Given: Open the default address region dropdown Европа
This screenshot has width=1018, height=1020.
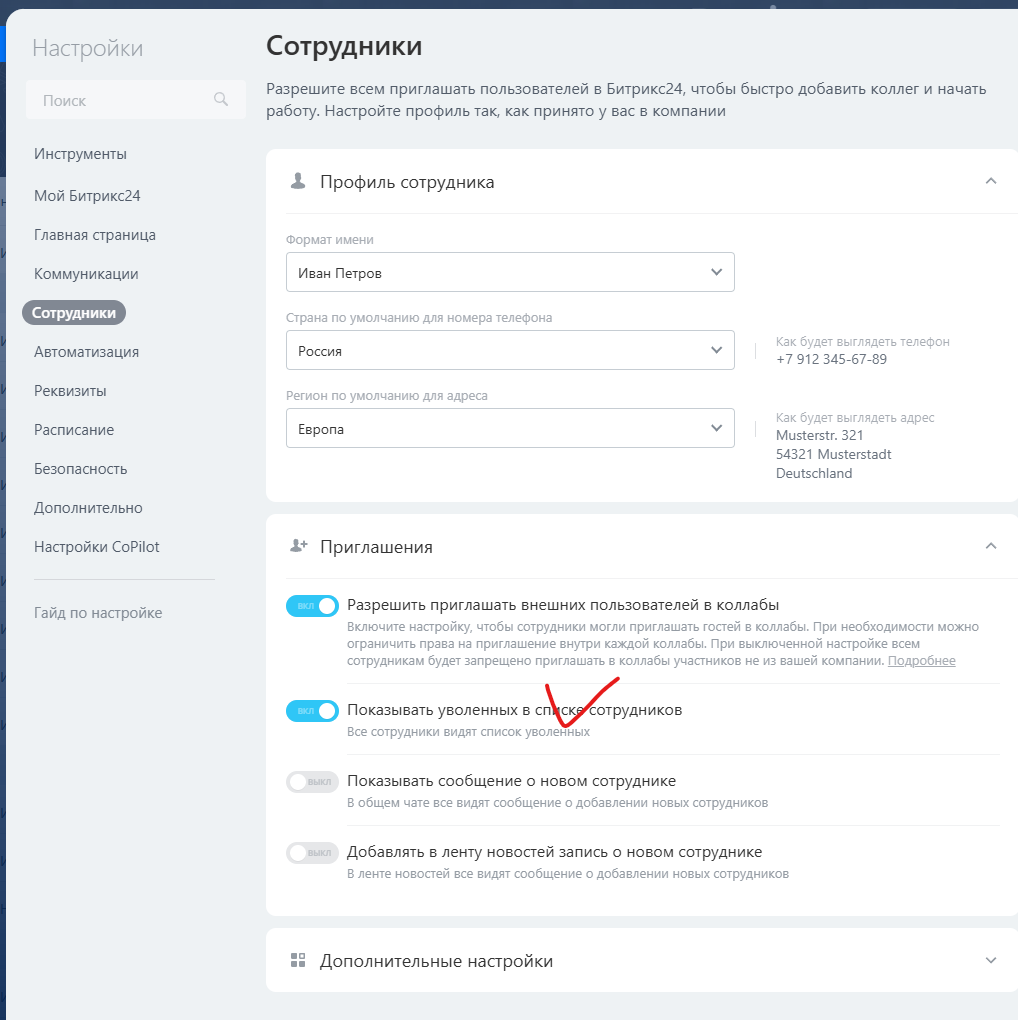Looking at the screenshot, I should click(510, 428).
